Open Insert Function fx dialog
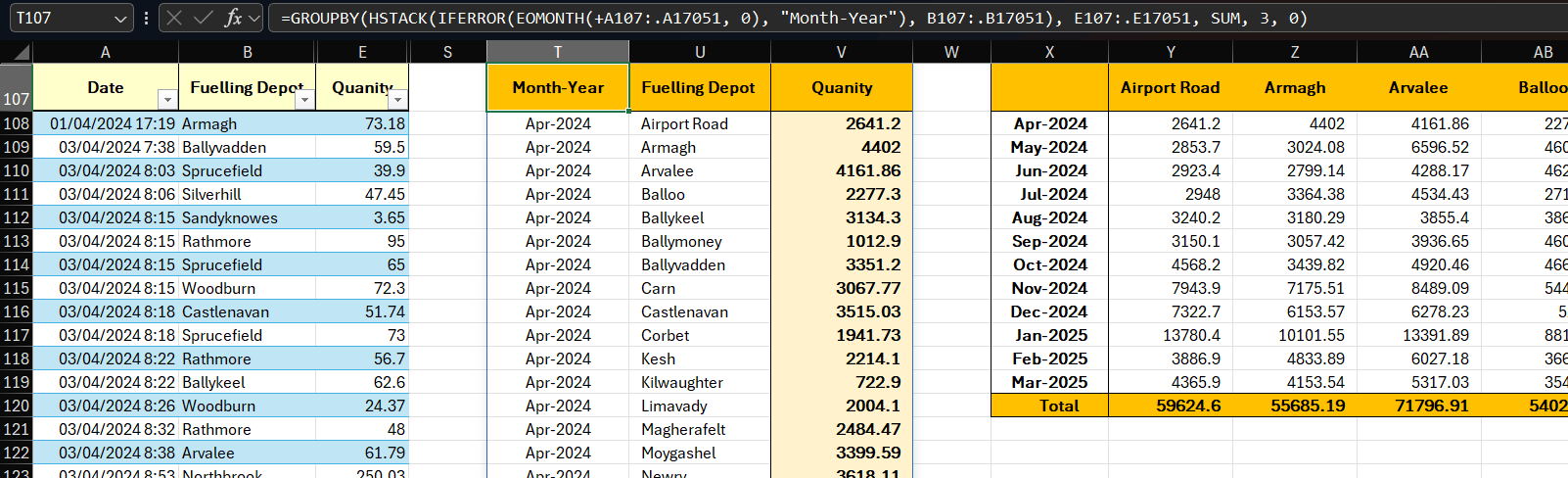 click(233, 18)
